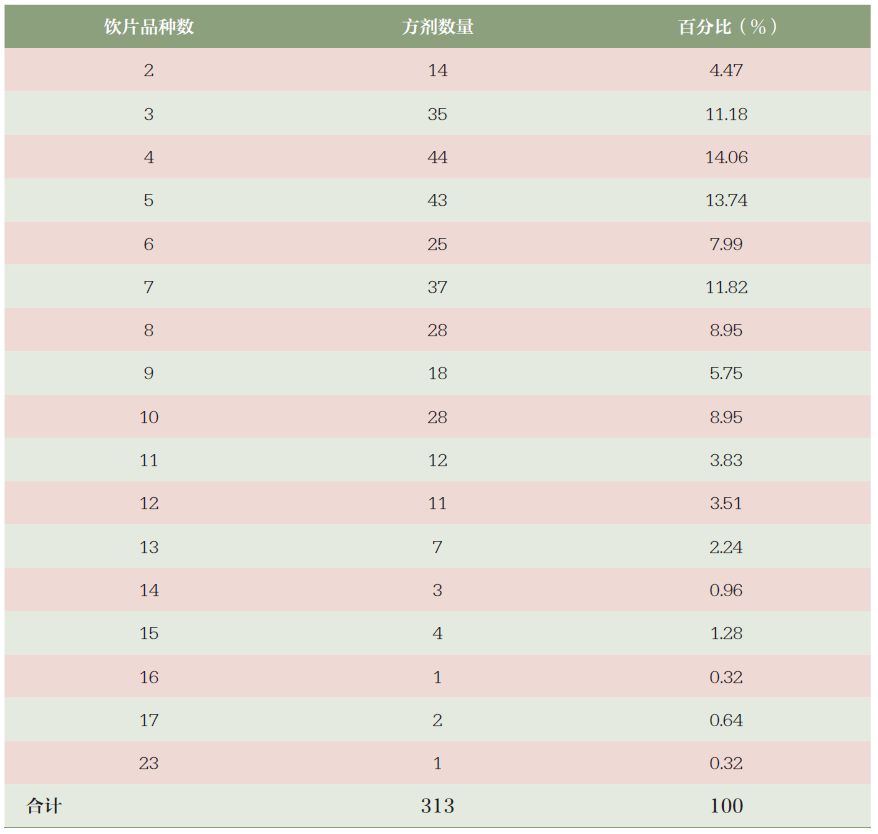
Task: Select variety number 13 cell
Action: pos(149,547)
